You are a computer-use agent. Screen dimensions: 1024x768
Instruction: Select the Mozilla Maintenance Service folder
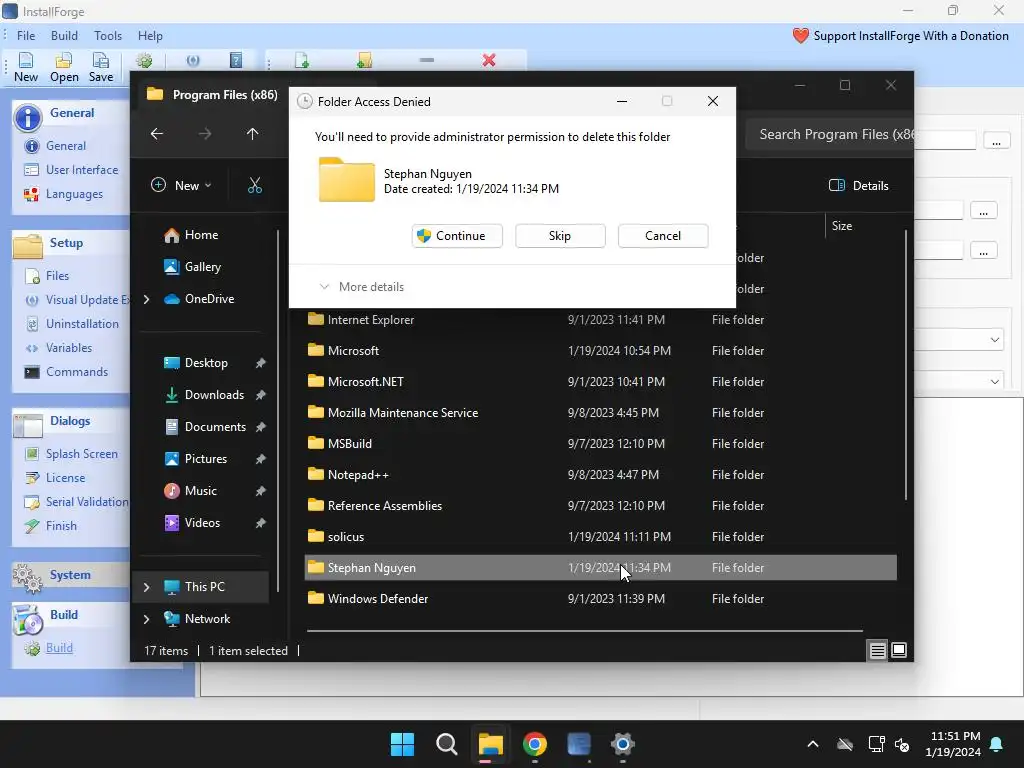(x=600, y=413)
